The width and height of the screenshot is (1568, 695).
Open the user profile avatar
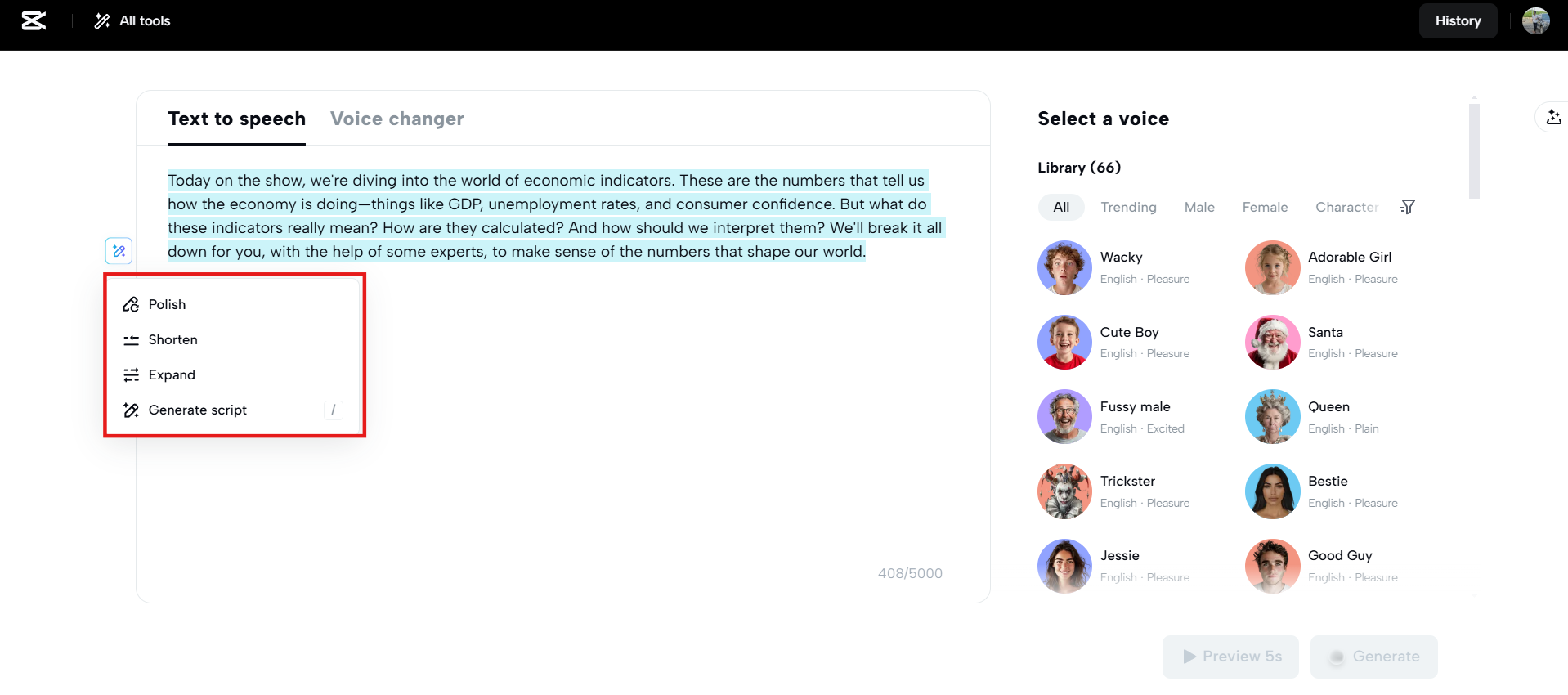(x=1535, y=21)
